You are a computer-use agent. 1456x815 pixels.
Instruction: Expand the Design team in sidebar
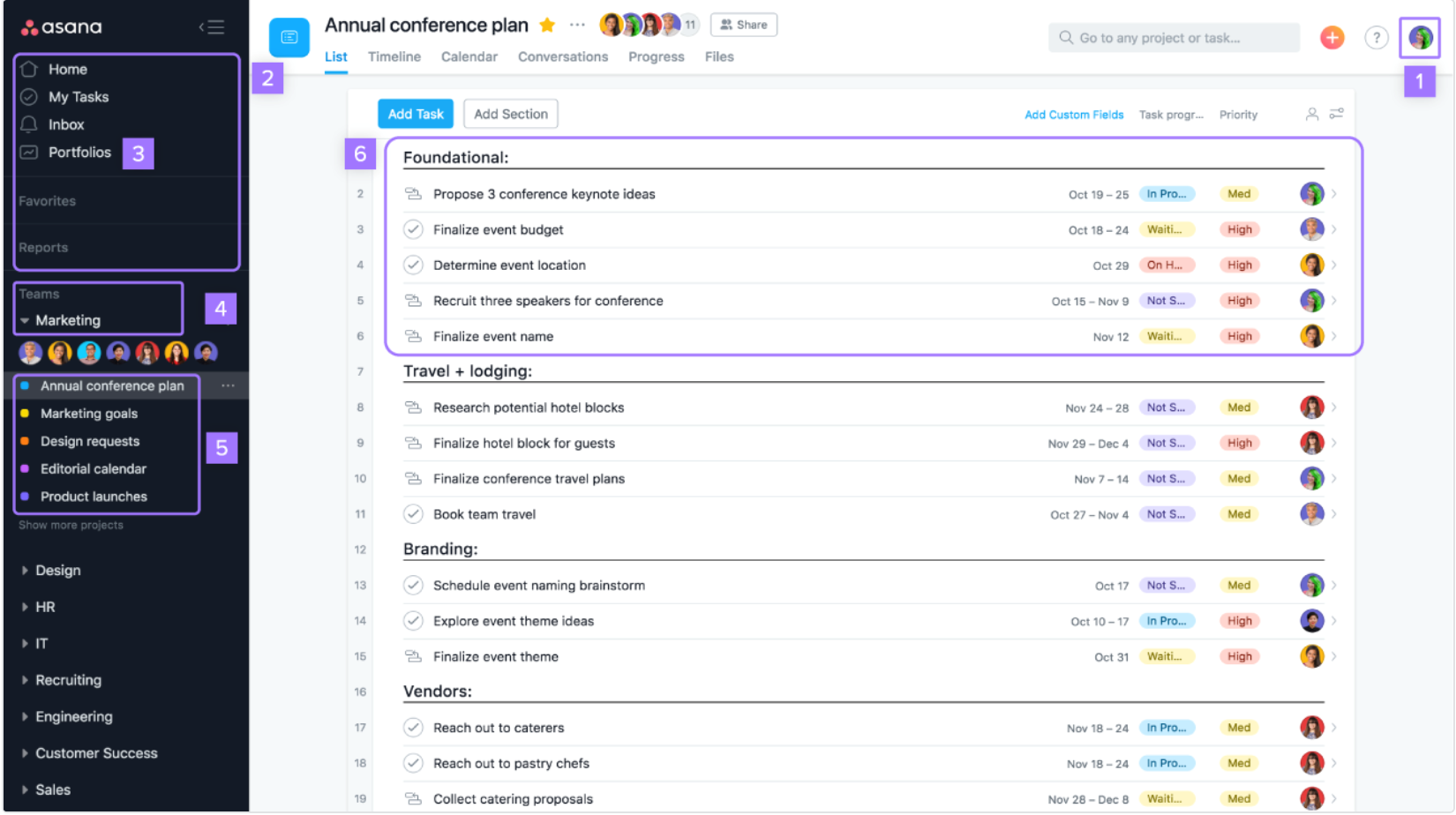pos(25,571)
